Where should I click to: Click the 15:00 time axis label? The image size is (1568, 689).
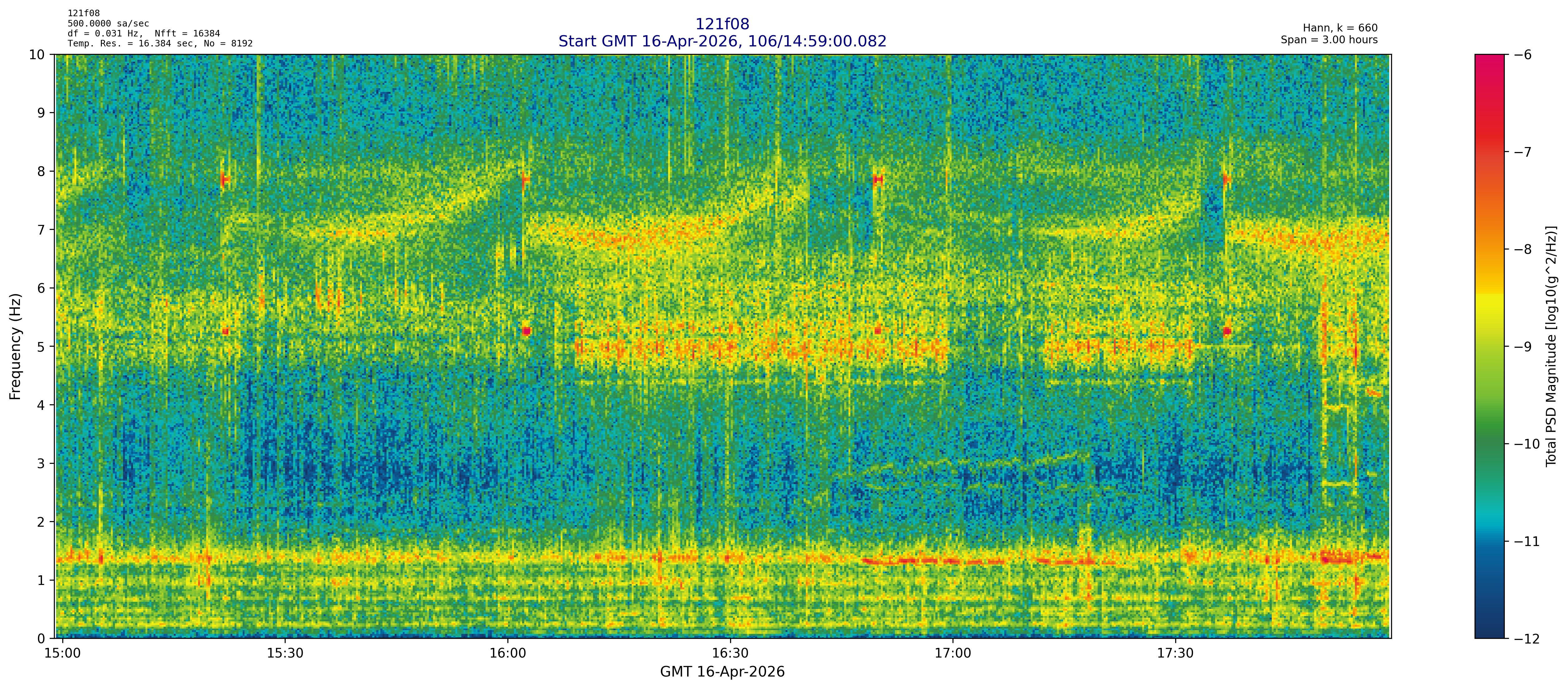[x=63, y=654]
